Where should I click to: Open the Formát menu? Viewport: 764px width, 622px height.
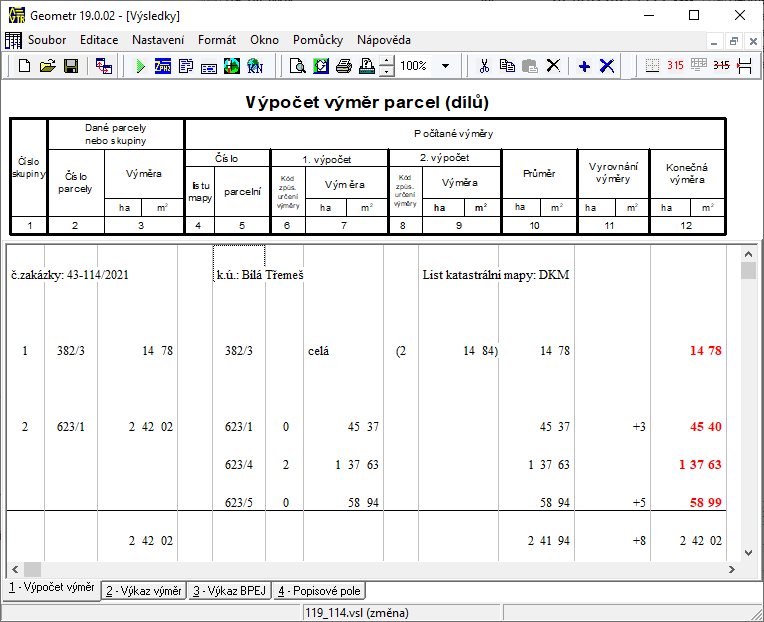217,40
